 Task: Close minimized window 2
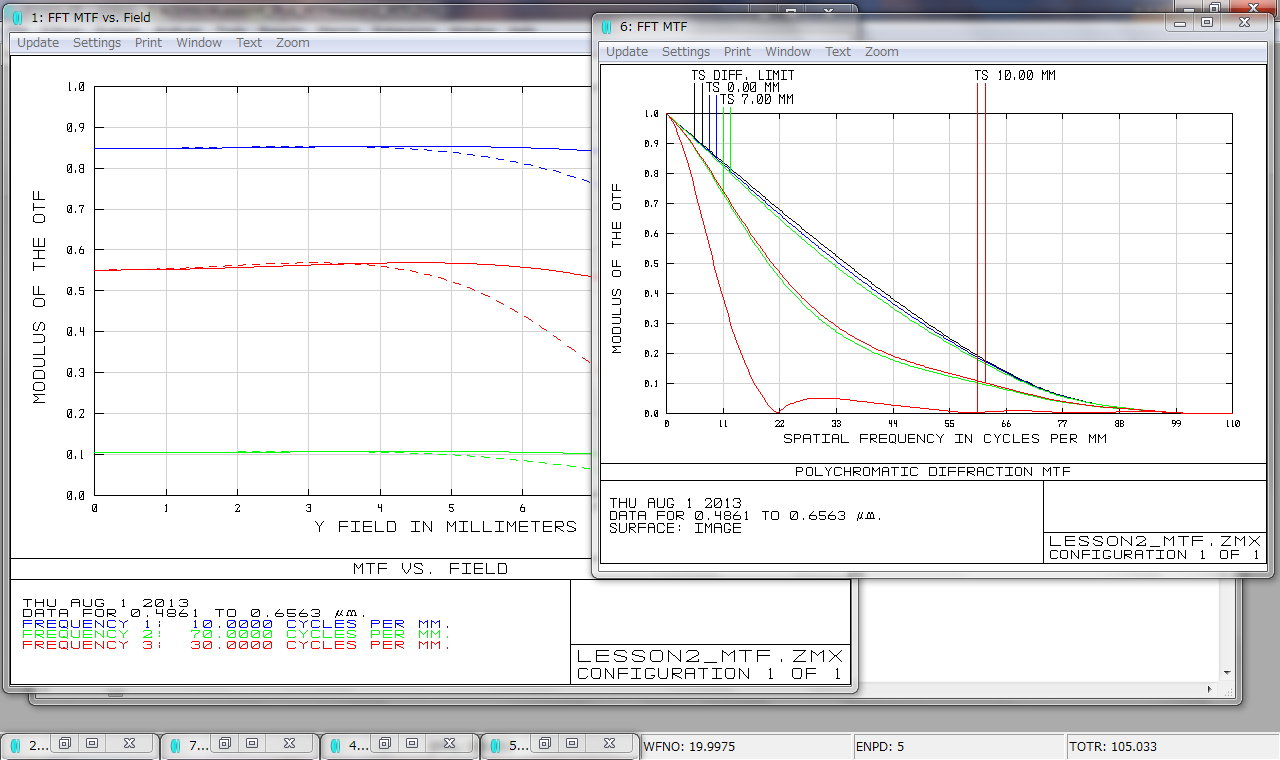tap(130, 744)
